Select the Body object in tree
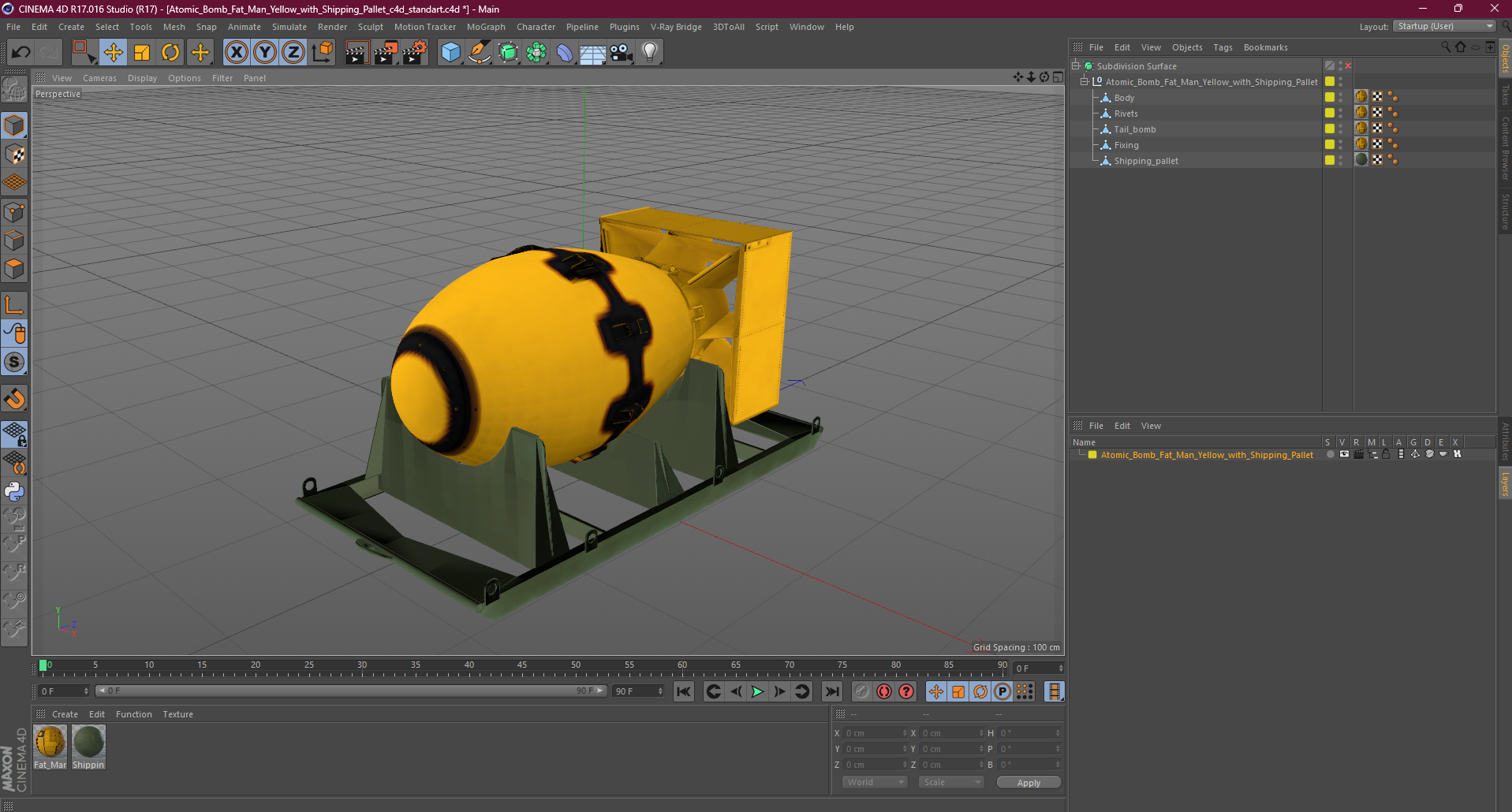 pyautogui.click(x=1124, y=98)
